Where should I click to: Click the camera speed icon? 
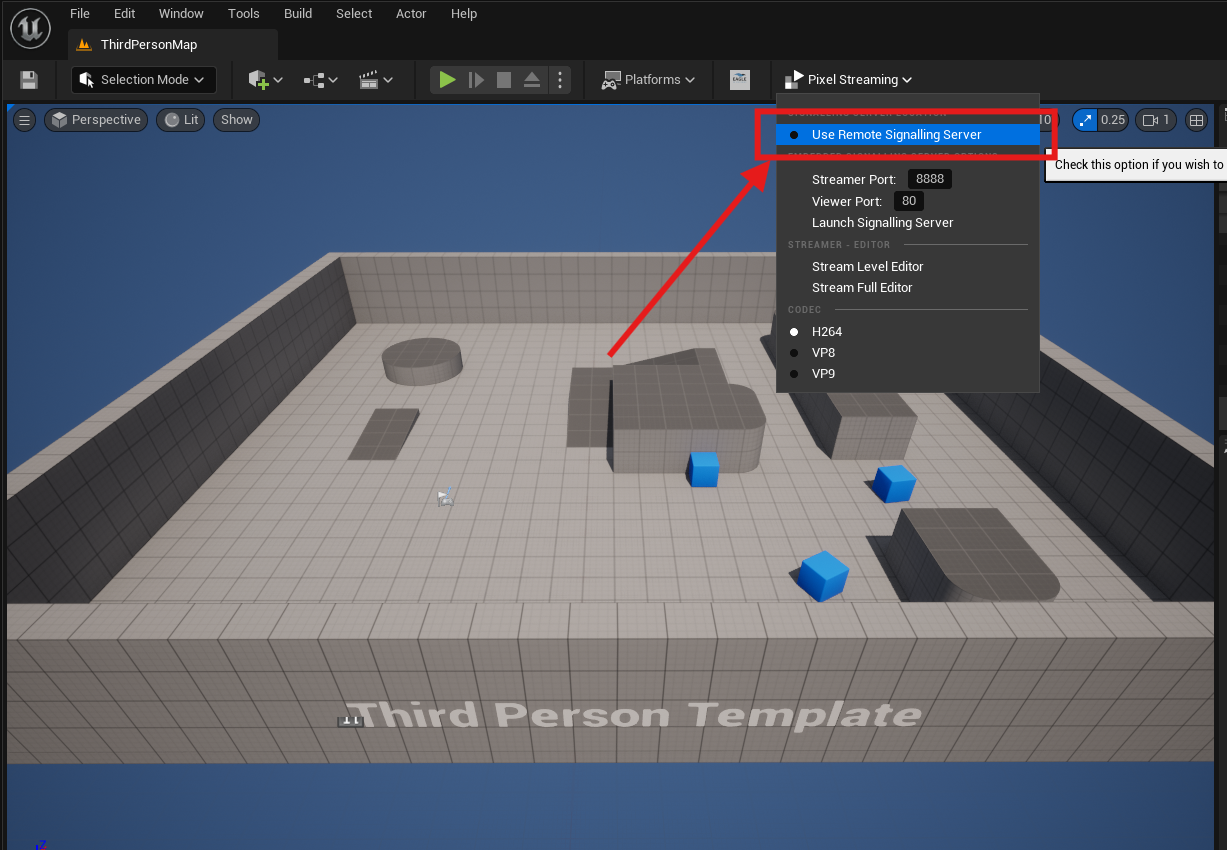(1155, 120)
